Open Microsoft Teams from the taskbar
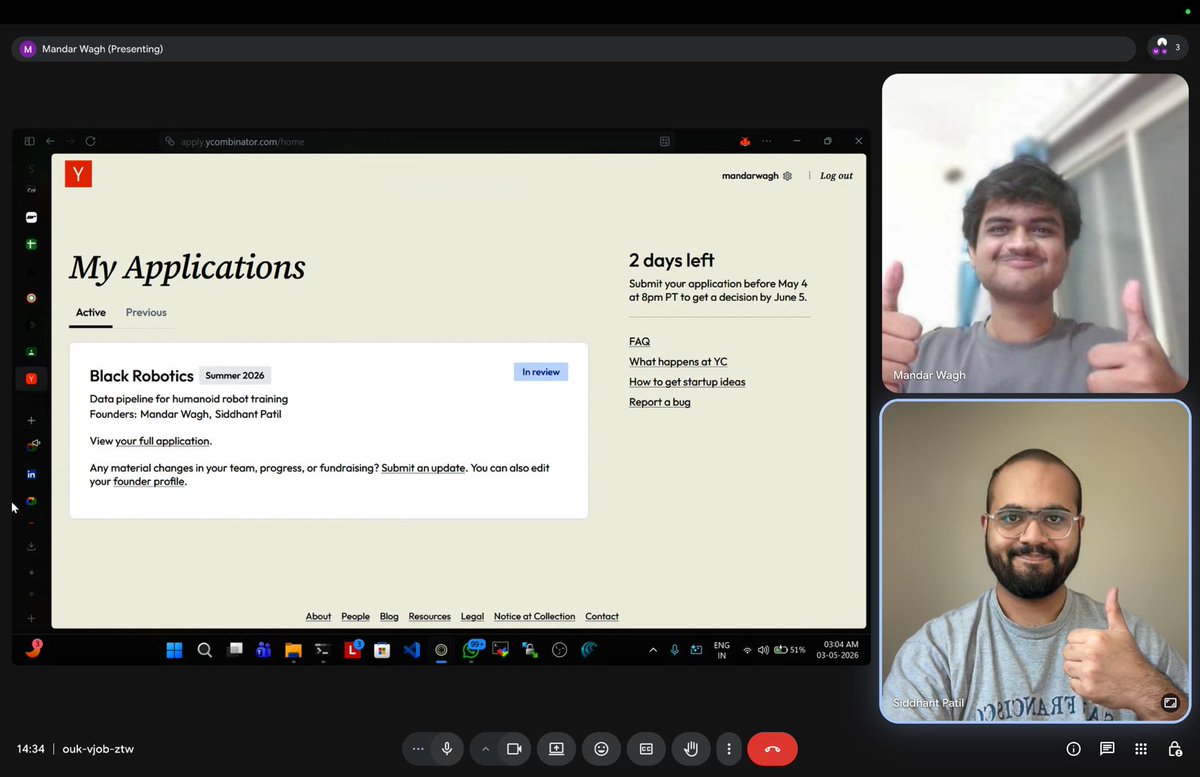Image resolution: width=1200 pixels, height=777 pixels. (x=263, y=650)
